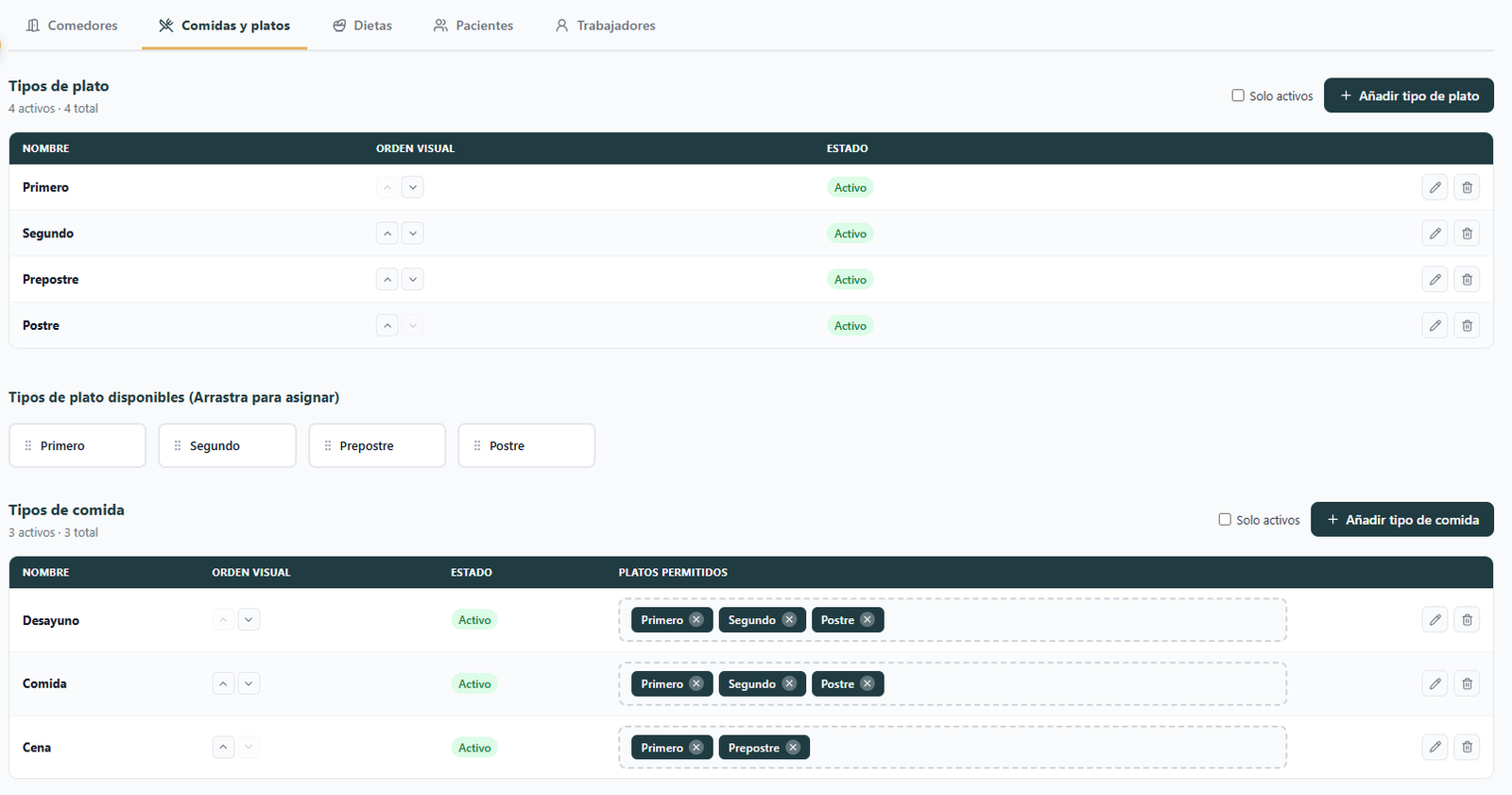
Task: Click Activo badge in Cena row
Action: (x=474, y=747)
